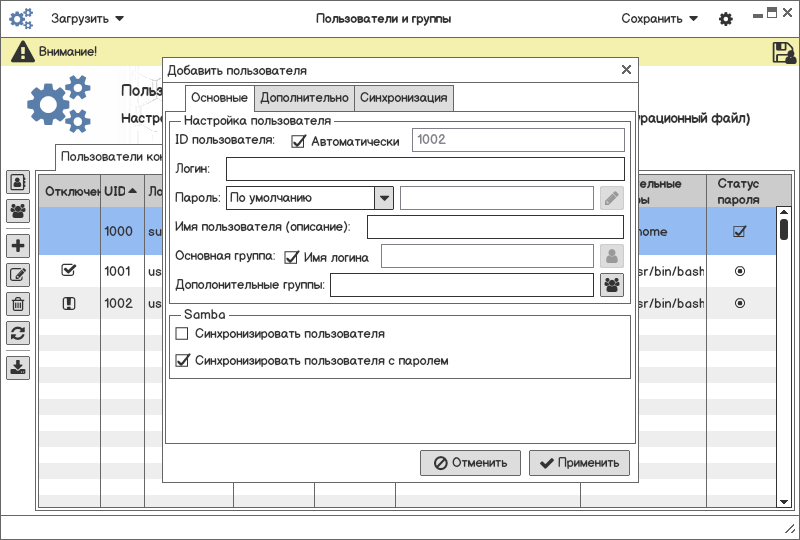Close the Добавить пользователя dialog
800x540 pixels.
627,69
